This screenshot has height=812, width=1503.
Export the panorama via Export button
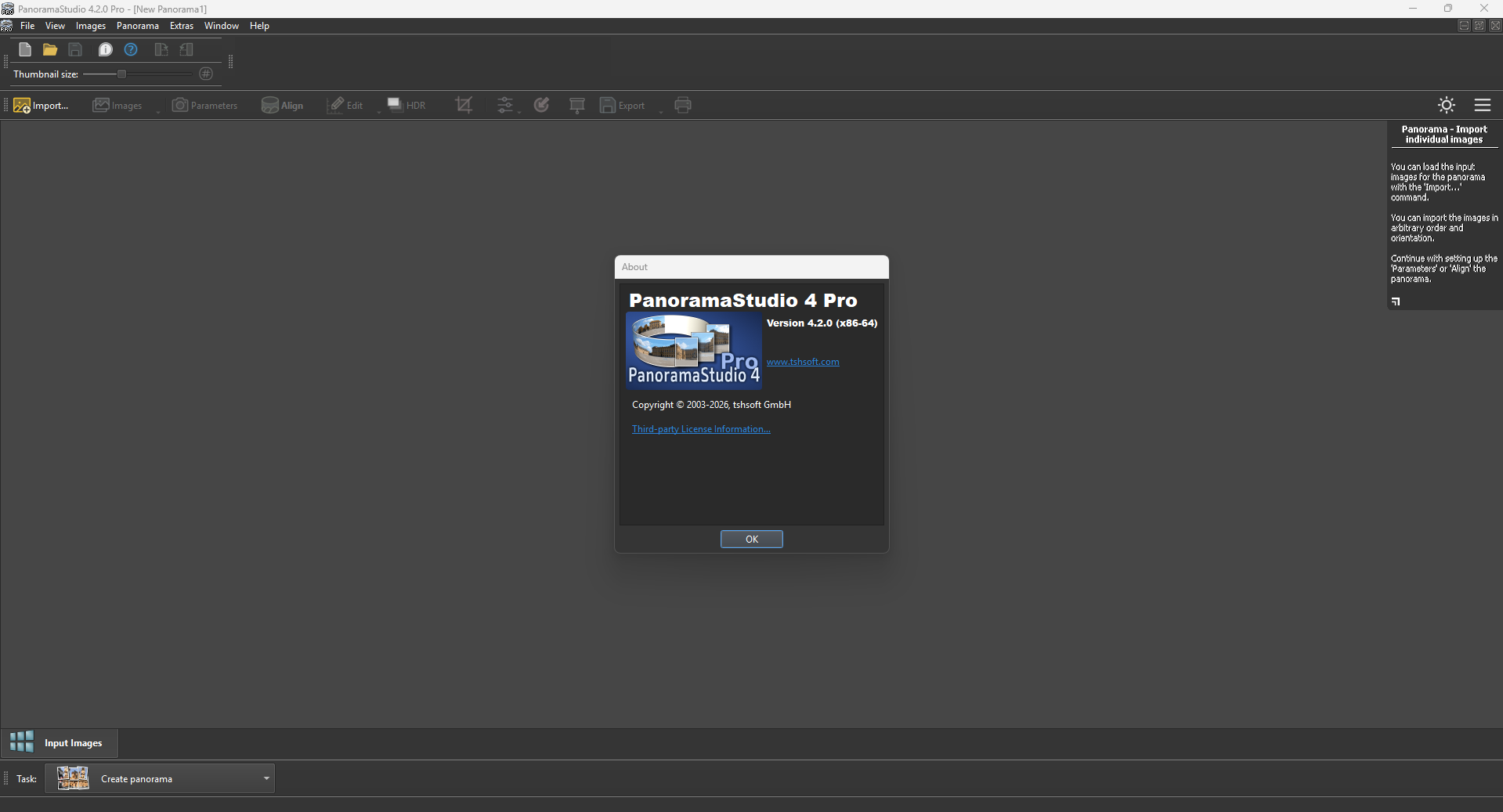click(x=623, y=106)
